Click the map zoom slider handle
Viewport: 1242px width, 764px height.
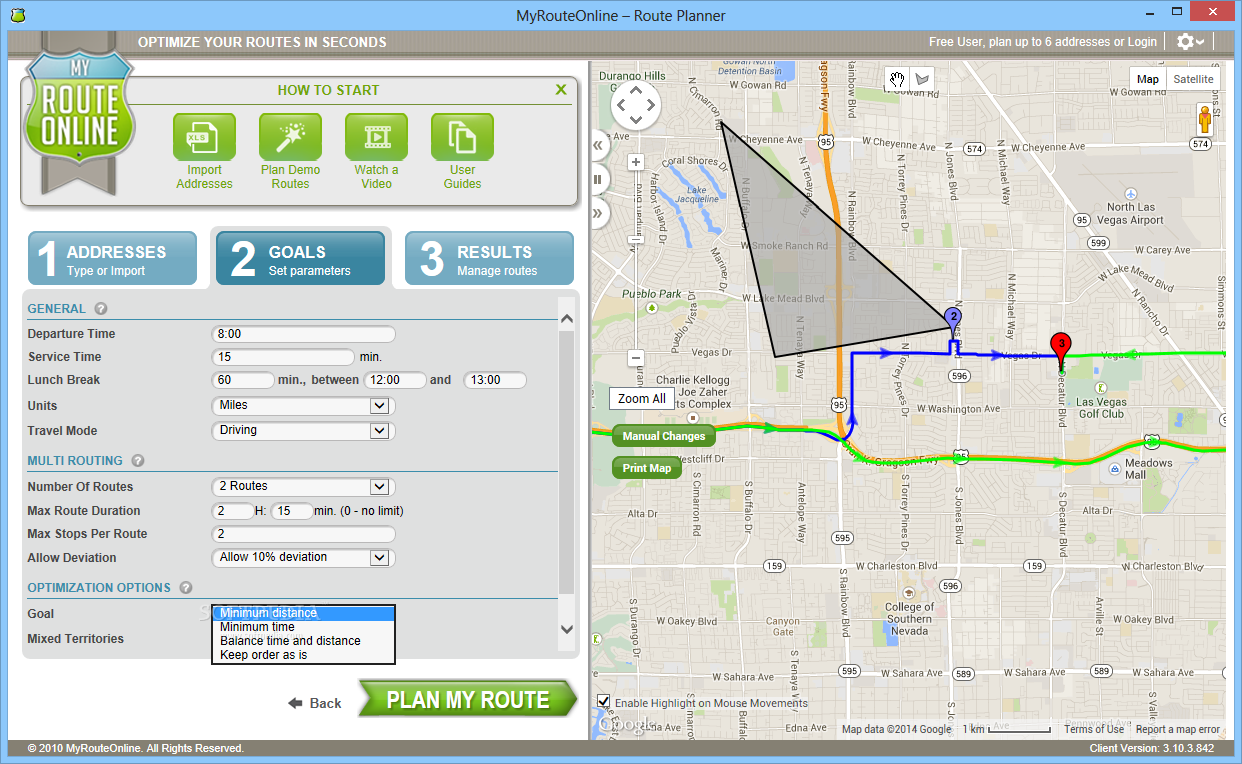click(636, 240)
